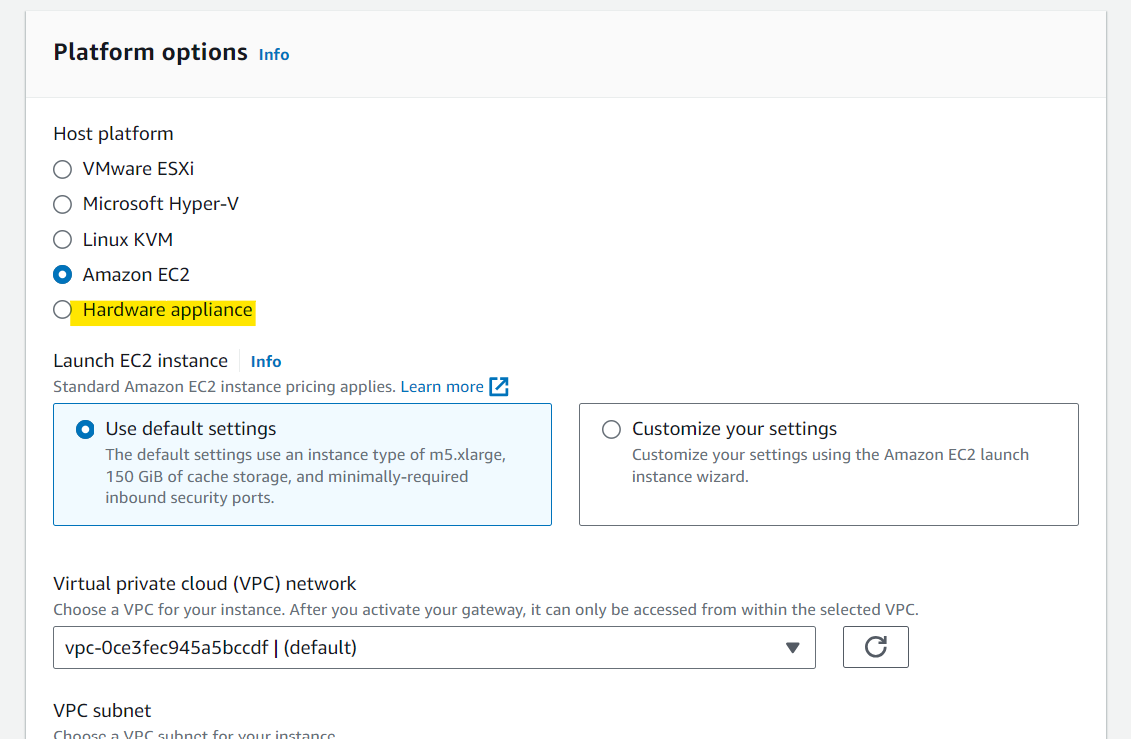The image size is (1131, 739).
Task: Choose Hardware appliance host platform
Action: [x=63, y=310]
